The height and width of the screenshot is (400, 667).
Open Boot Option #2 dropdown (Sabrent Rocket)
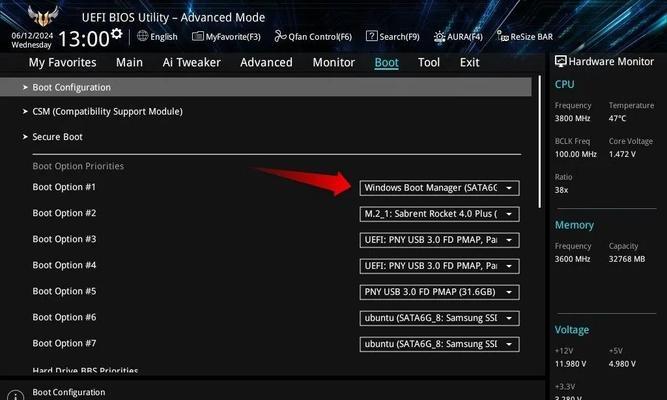pyautogui.click(x=439, y=214)
